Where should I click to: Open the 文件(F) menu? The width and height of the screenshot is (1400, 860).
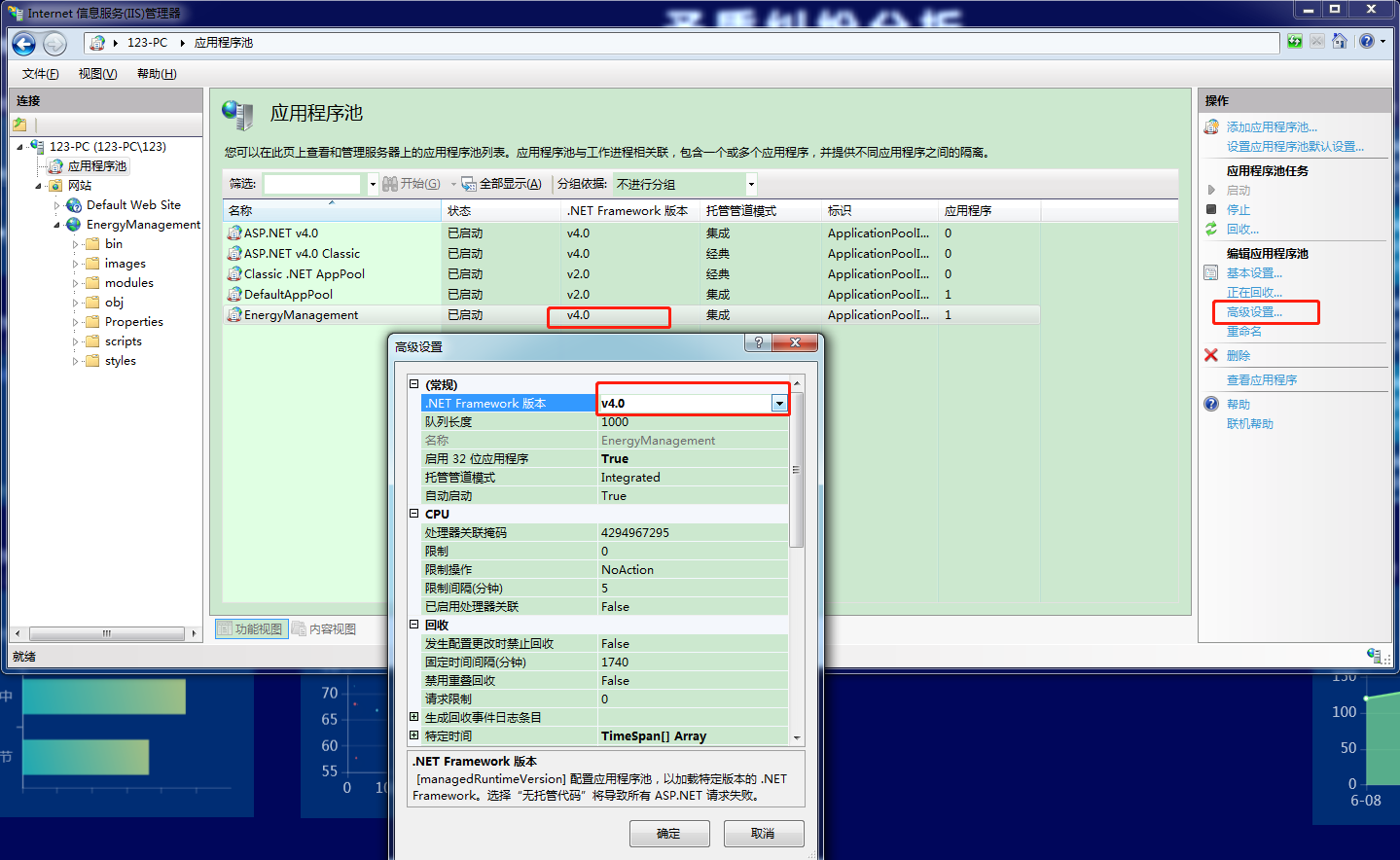point(40,74)
